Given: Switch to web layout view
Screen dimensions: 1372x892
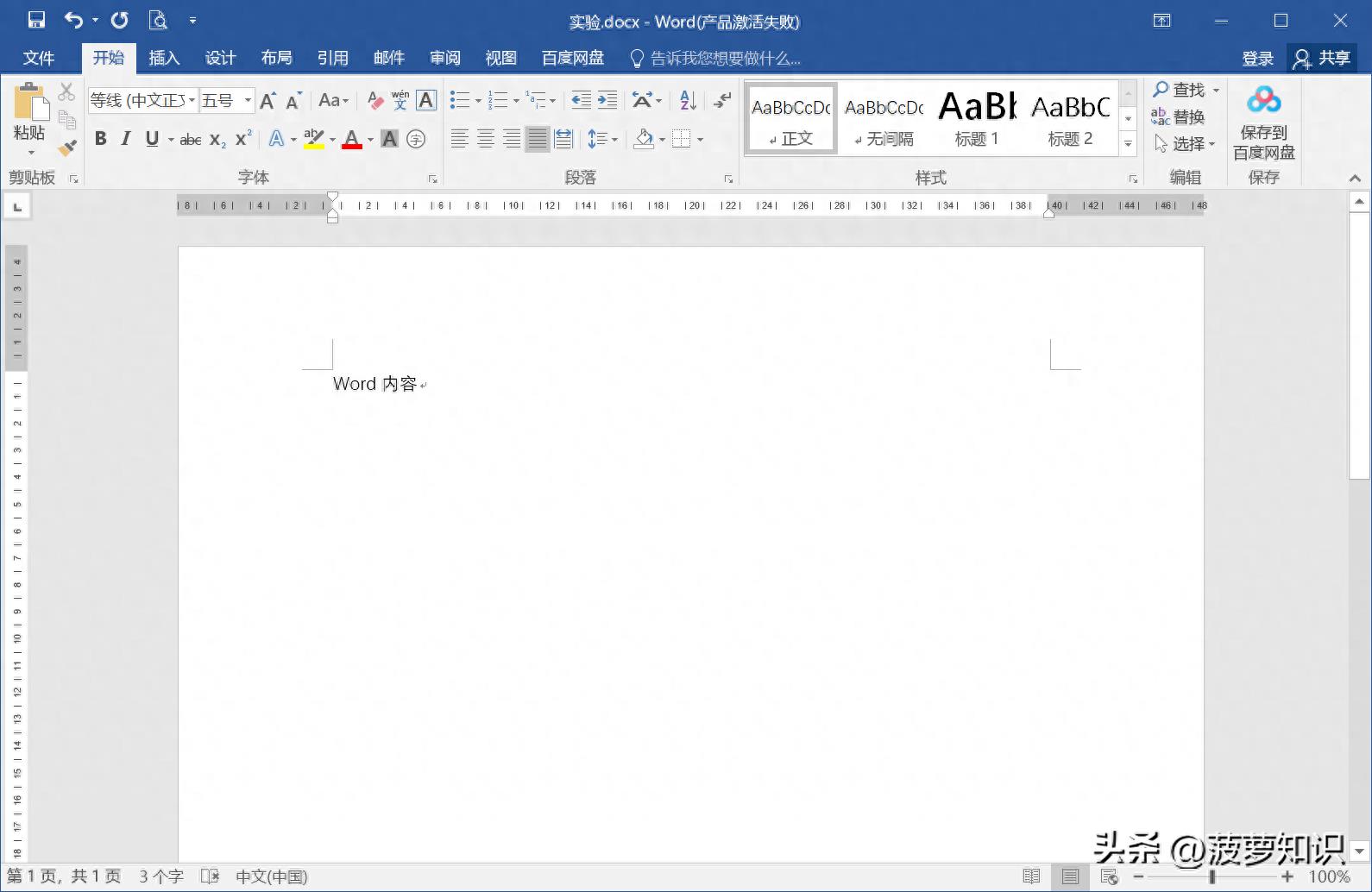Looking at the screenshot, I should [1110, 876].
